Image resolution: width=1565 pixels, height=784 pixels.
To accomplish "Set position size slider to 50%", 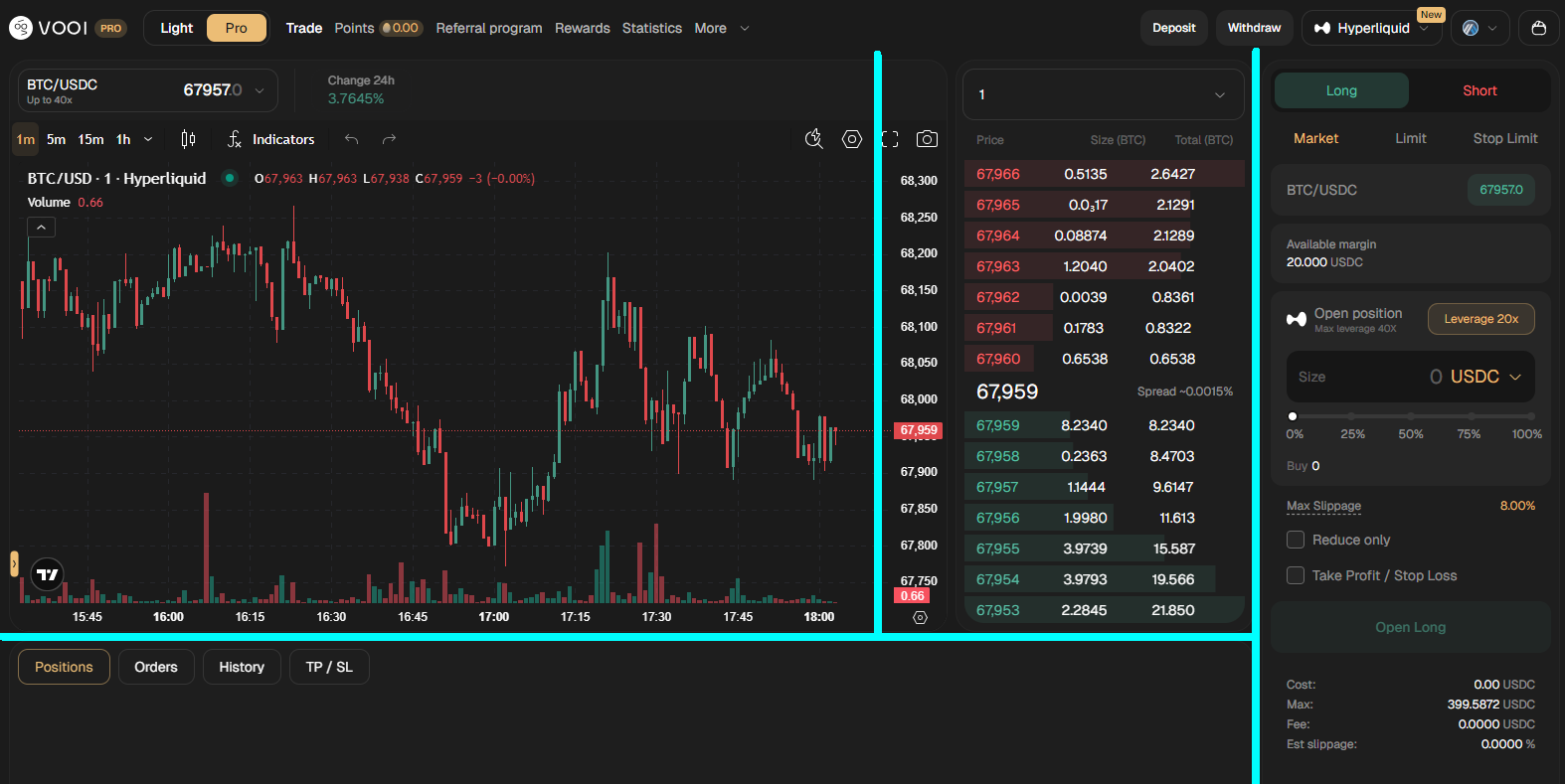I will [1411, 416].
